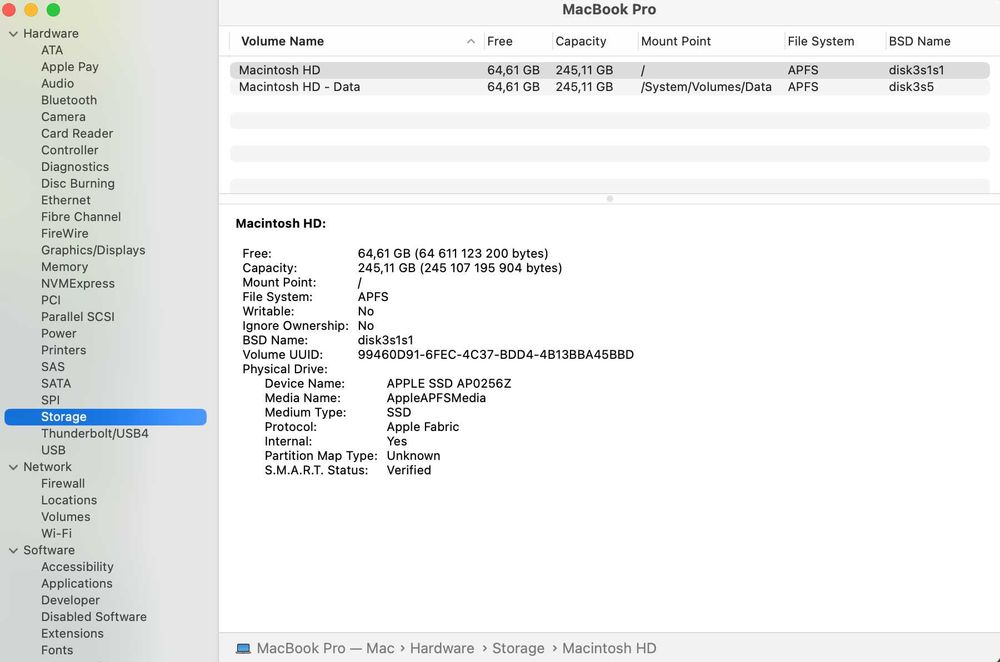Image resolution: width=1000 pixels, height=662 pixels.
Task: Open Wi-Fi network info
Action: tap(56, 533)
